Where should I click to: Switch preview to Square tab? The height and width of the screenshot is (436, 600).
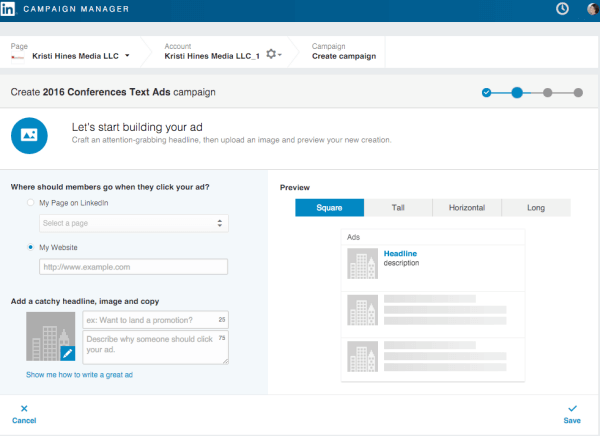point(329,207)
